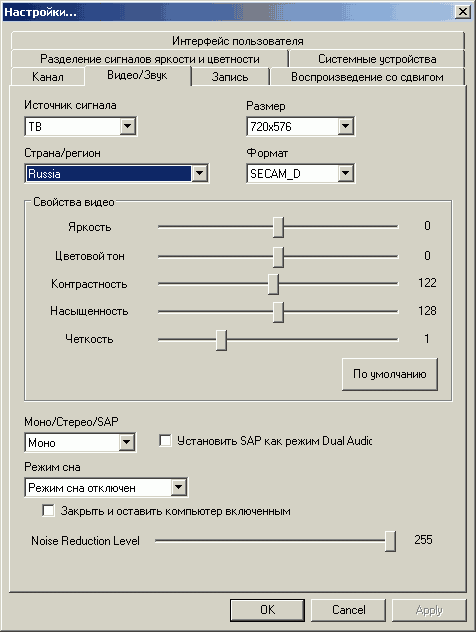Click the По умолчанию button
Viewport: 476px width, 632px height.
point(389,374)
